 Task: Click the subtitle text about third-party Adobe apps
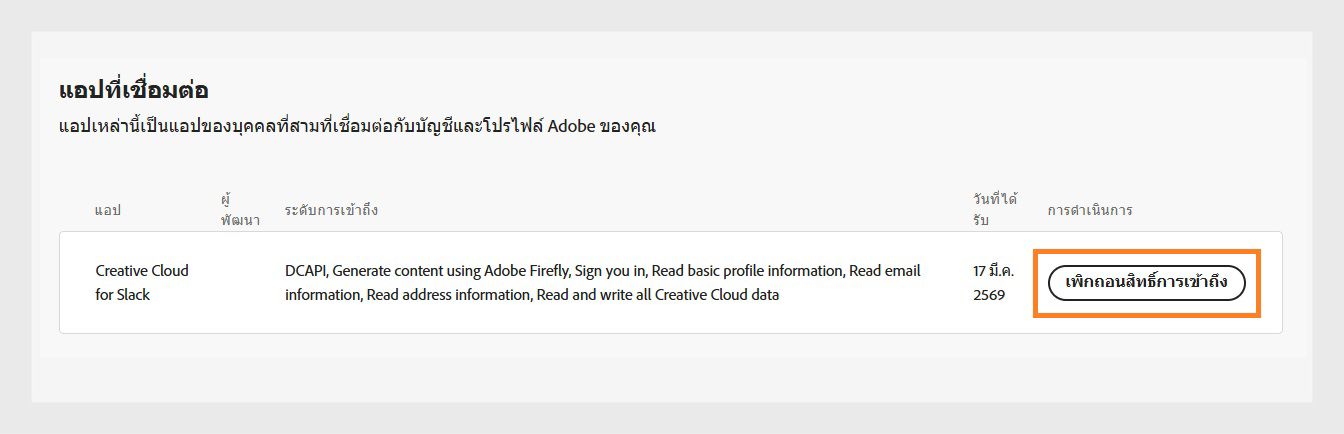357,127
